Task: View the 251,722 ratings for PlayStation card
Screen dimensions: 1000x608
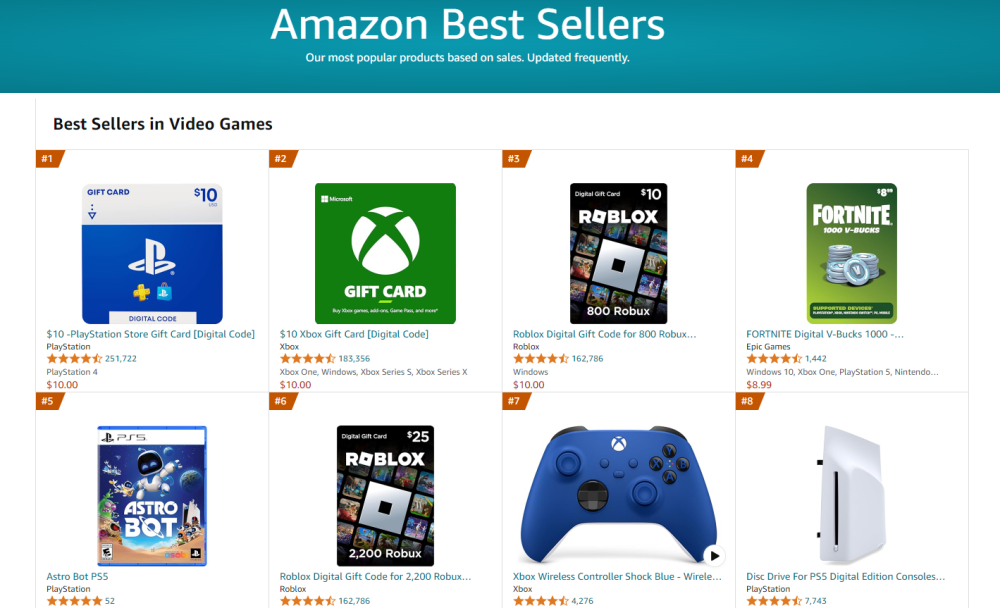Action: [x=121, y=359]
